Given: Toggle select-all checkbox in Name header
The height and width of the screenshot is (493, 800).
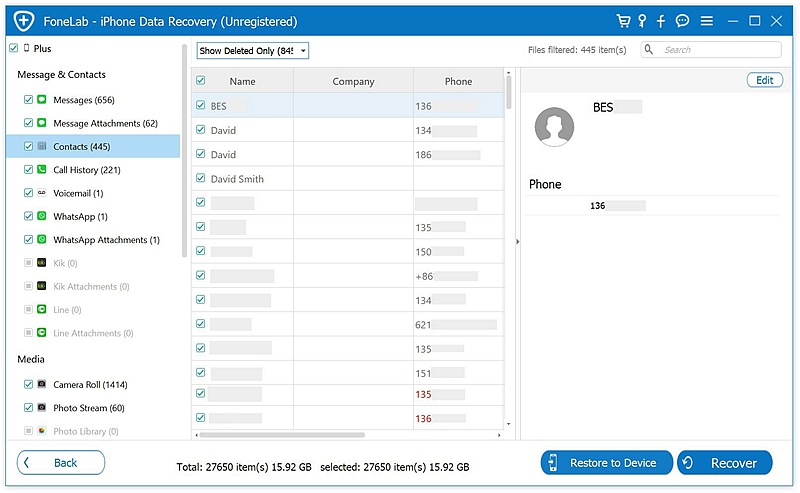Looking at the screenshot, I should [x=201, y=81].
